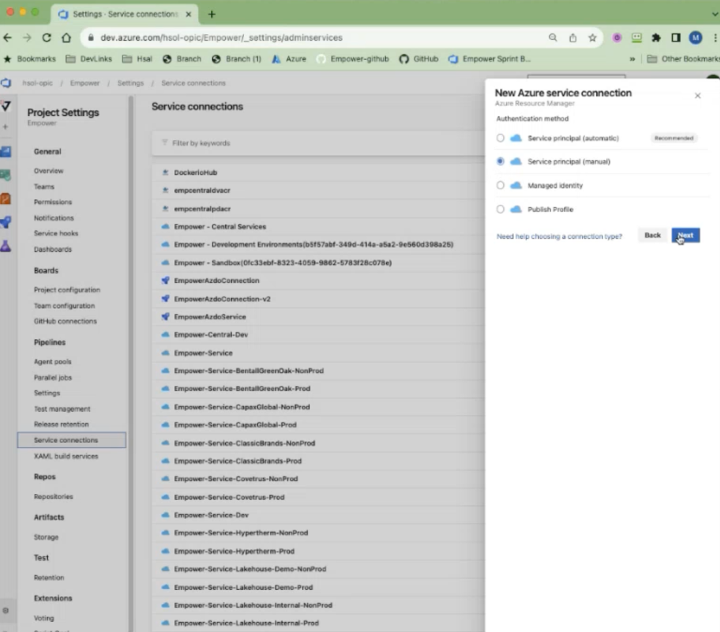The image size is (720, 632).
Task: Select Service connections in sidebar
Action: (x=72, y=440)
